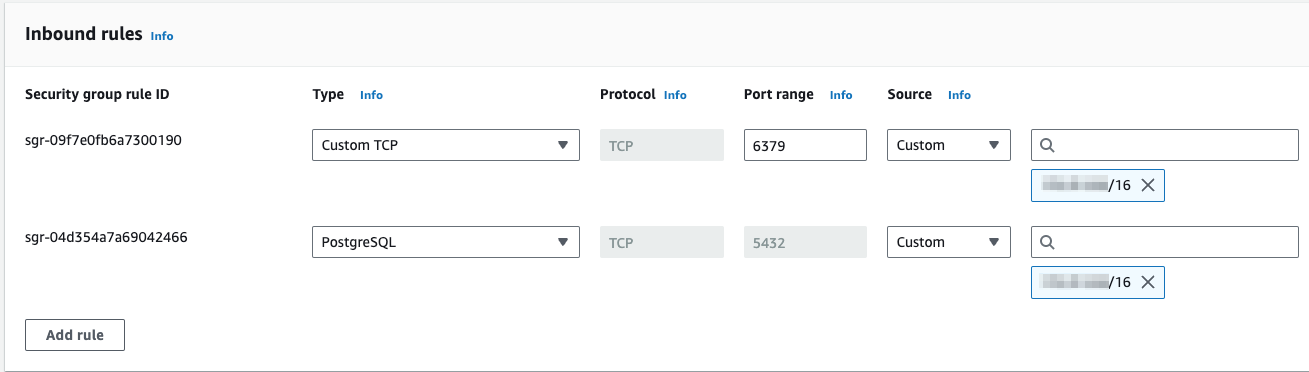This screenshot has height=372, width=1309.
Task: Click the port range field showing 6379
Action: [x=805, y=145]
